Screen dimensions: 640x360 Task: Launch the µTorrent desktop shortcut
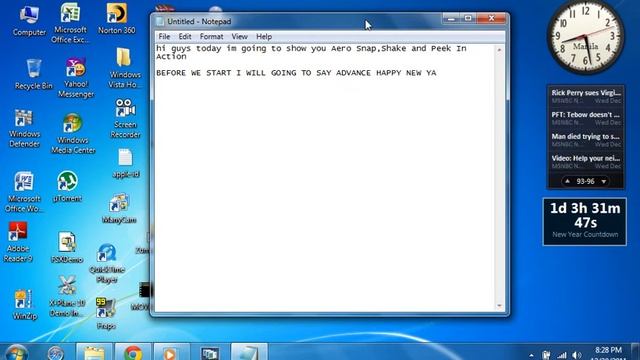[67, 187]
